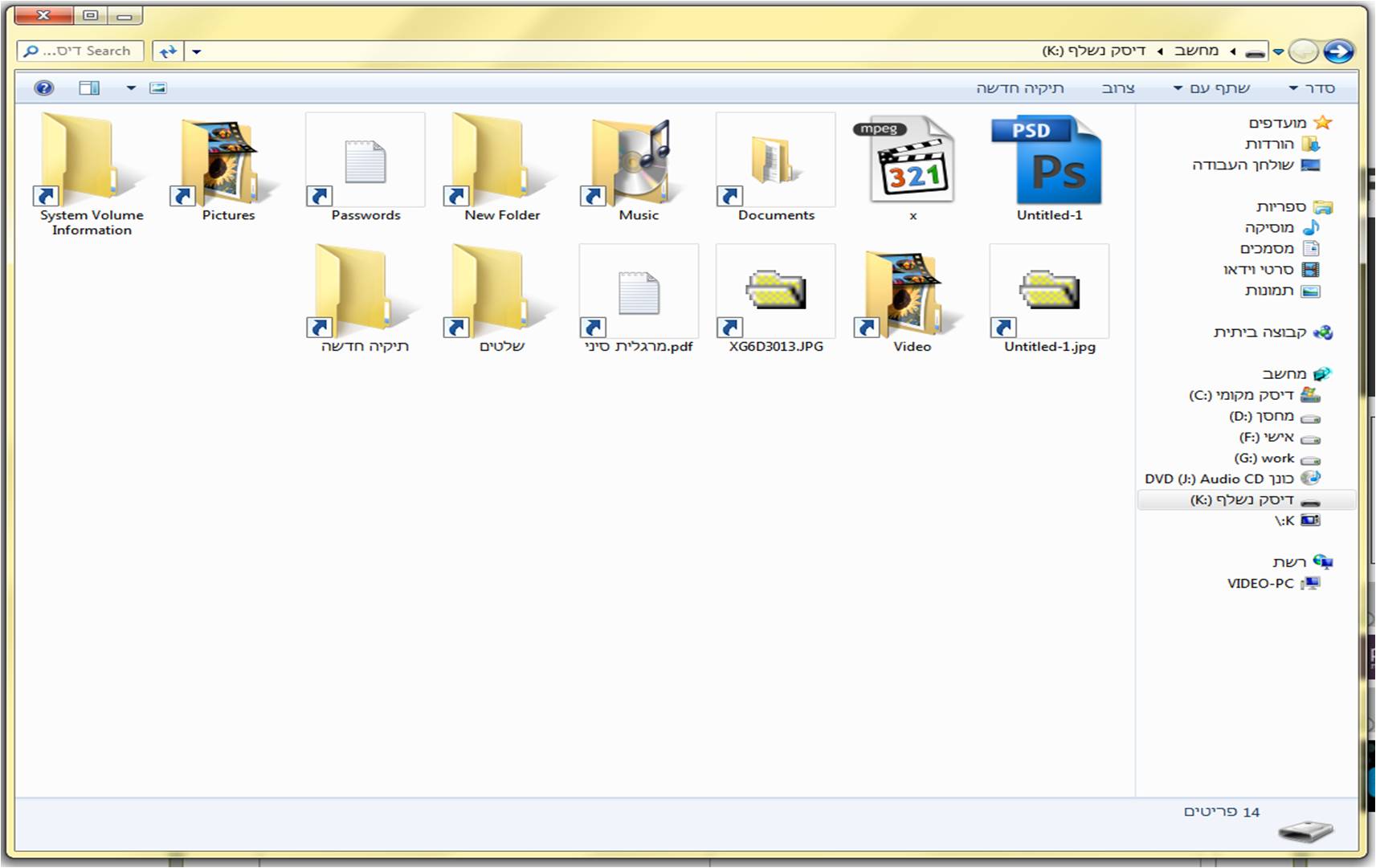
Task: Open the Music folder shortcut
Action: tap(639, 168)
